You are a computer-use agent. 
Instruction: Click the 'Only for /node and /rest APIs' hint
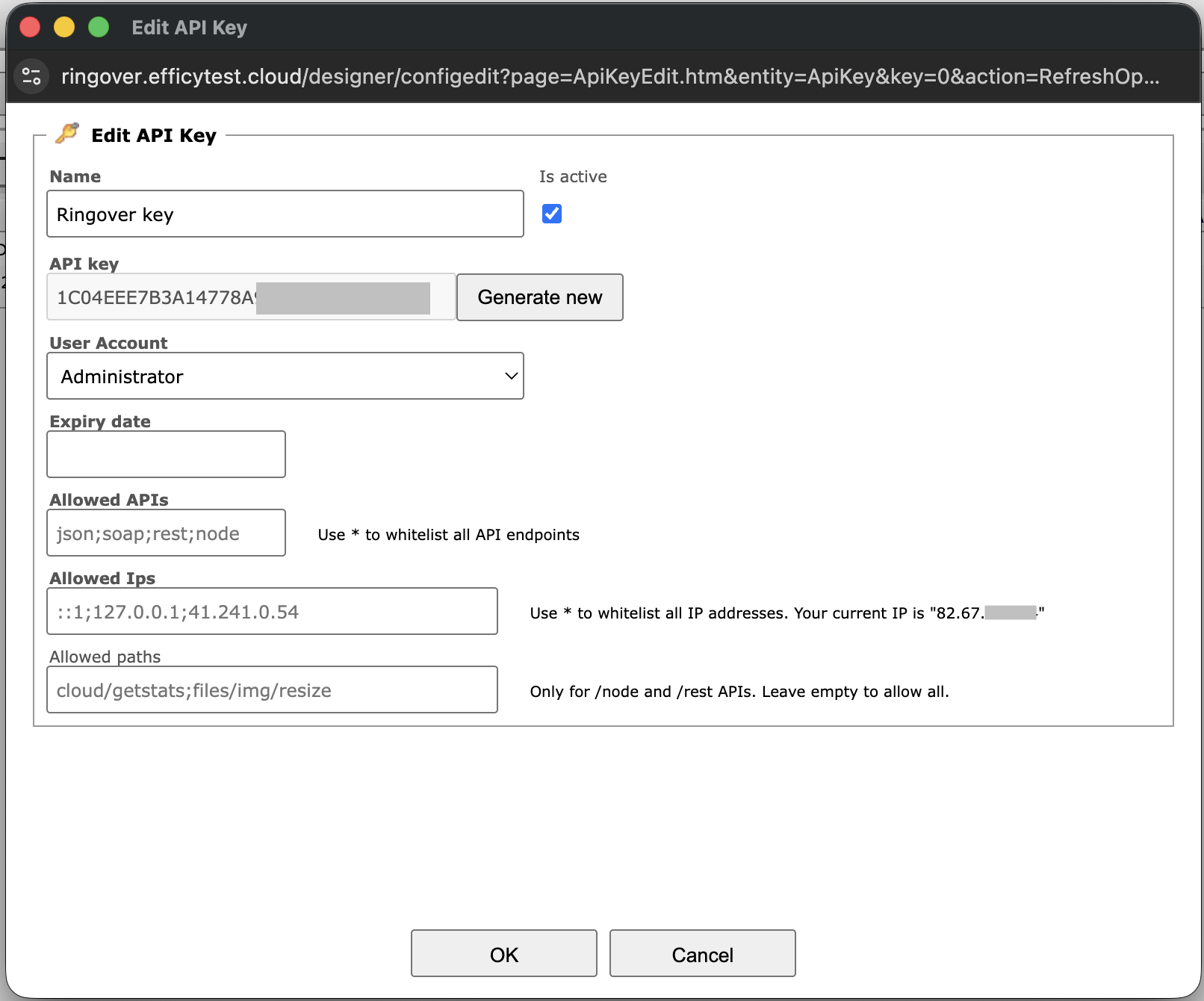click(739, 692)
